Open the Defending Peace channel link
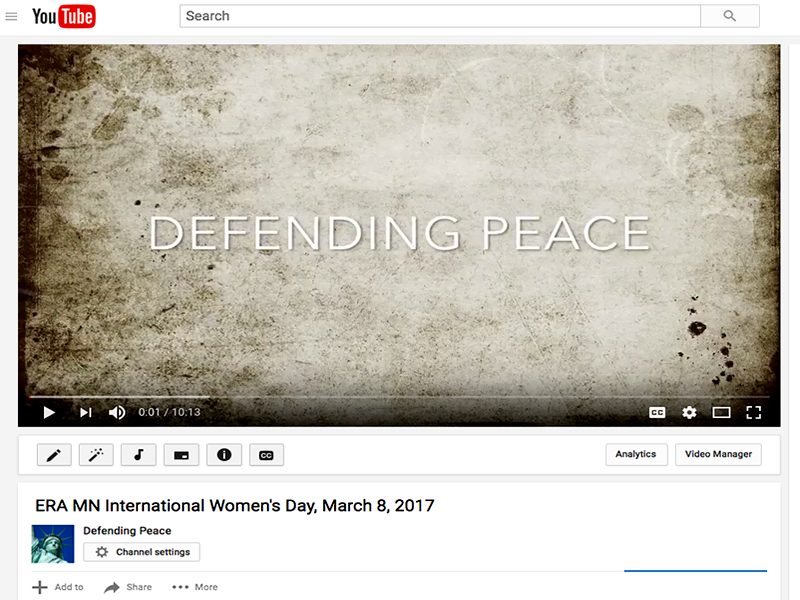Image resolution: width=800 pixels, height=600 pixels. [127, 531]
